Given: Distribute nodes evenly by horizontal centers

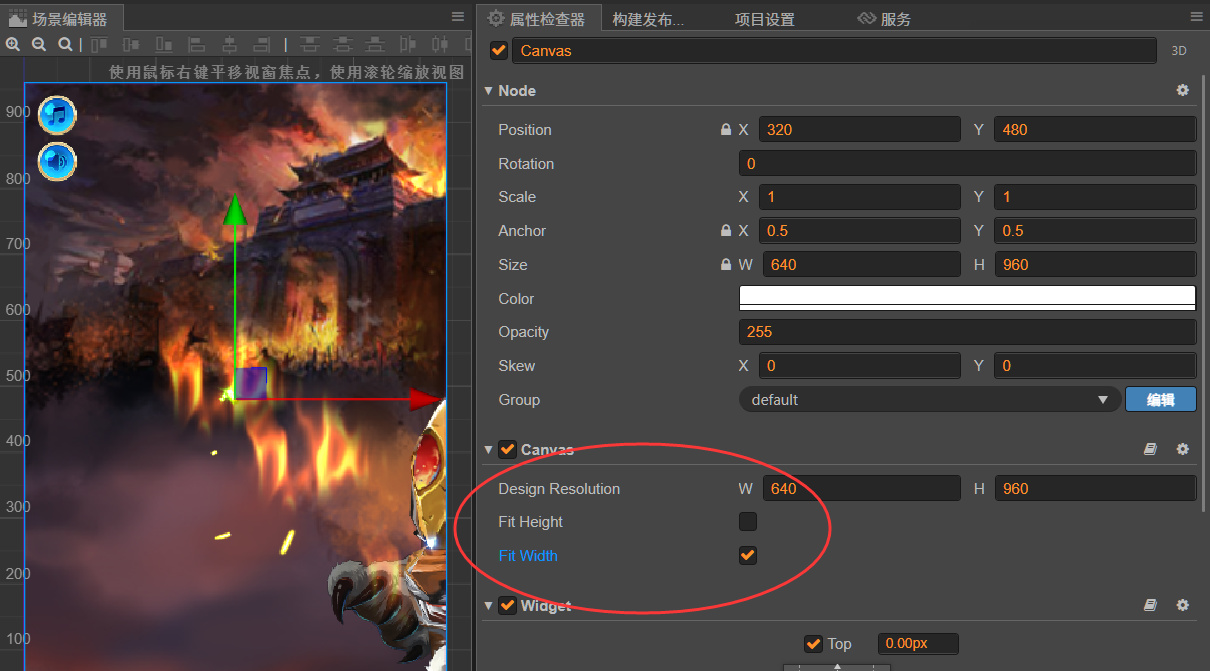Looking at the screenshot, I should [440, 44].
